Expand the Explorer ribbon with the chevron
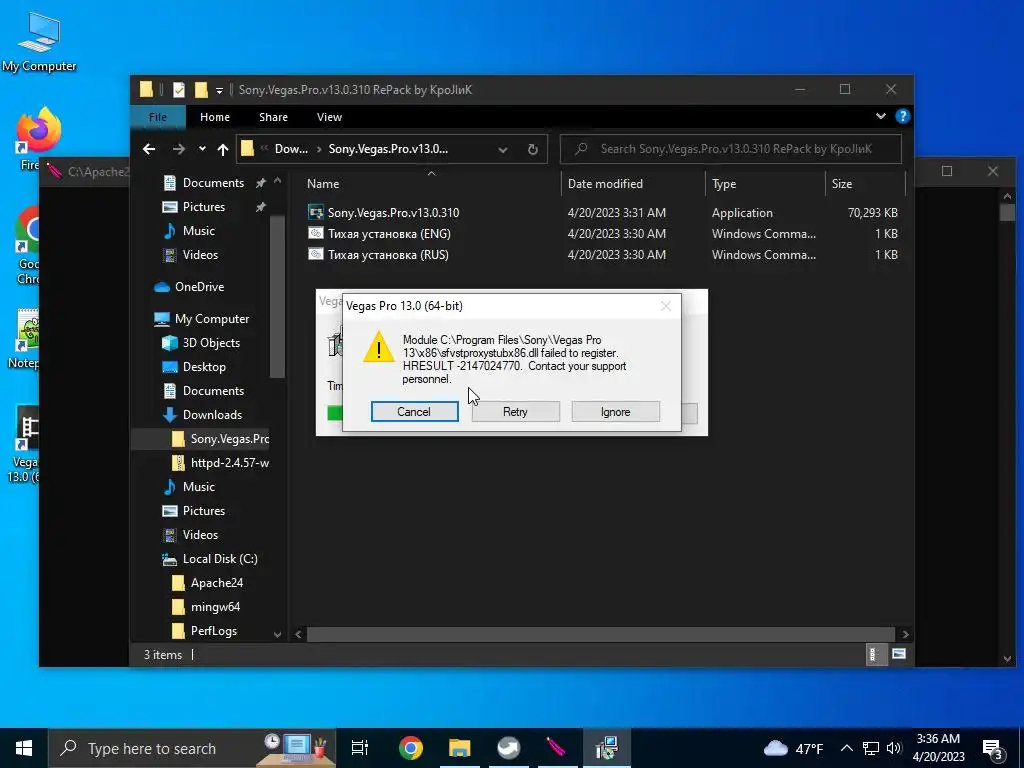This screenshot has width=1024, height=768. point(880,116)
